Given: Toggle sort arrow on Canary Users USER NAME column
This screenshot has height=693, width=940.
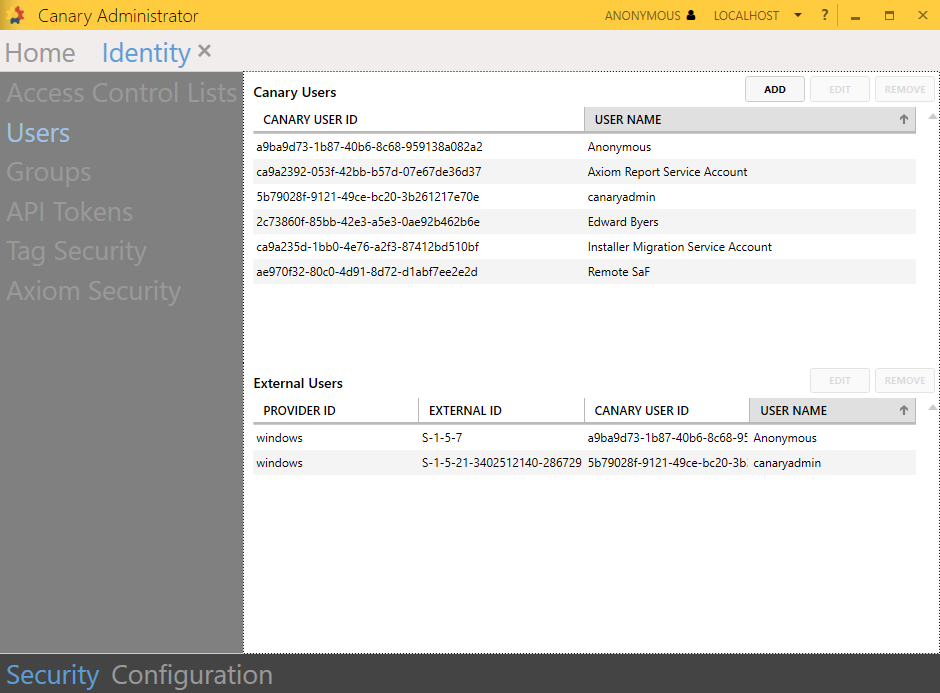Looking at the screenshot, I should pyautogui.click(x=904, y=120).
